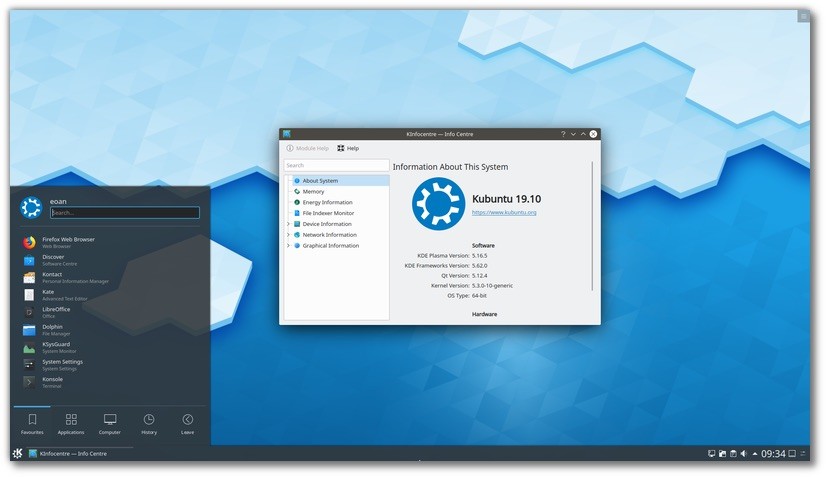
Task: Expand the Network Information tree node
Action: coord(288,235)
